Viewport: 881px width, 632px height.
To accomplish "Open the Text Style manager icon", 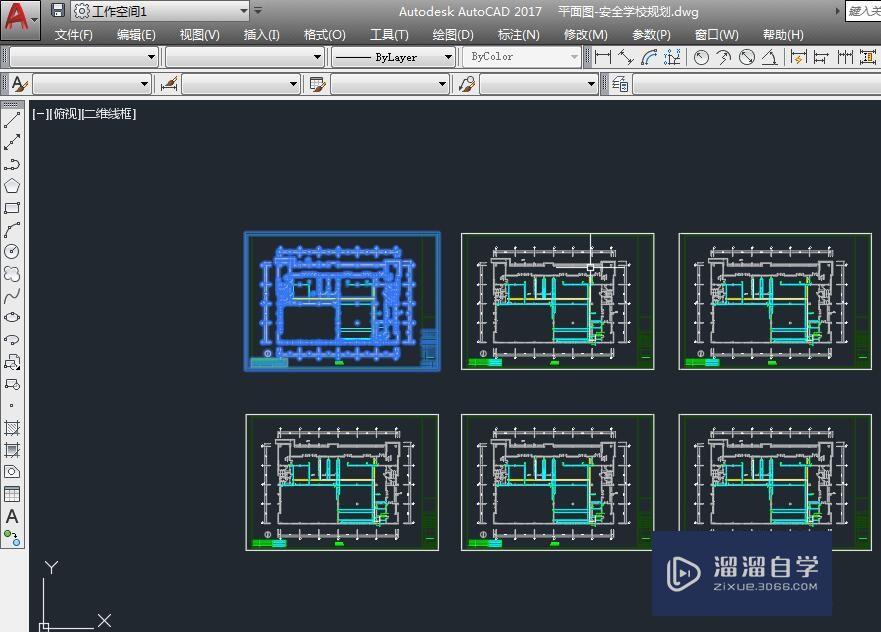I will click(20, 84).
